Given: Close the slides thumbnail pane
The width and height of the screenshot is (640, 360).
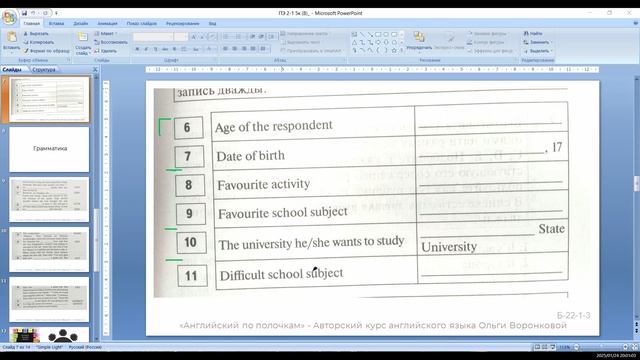Looking at the screenshot, I should coord(95,70).
